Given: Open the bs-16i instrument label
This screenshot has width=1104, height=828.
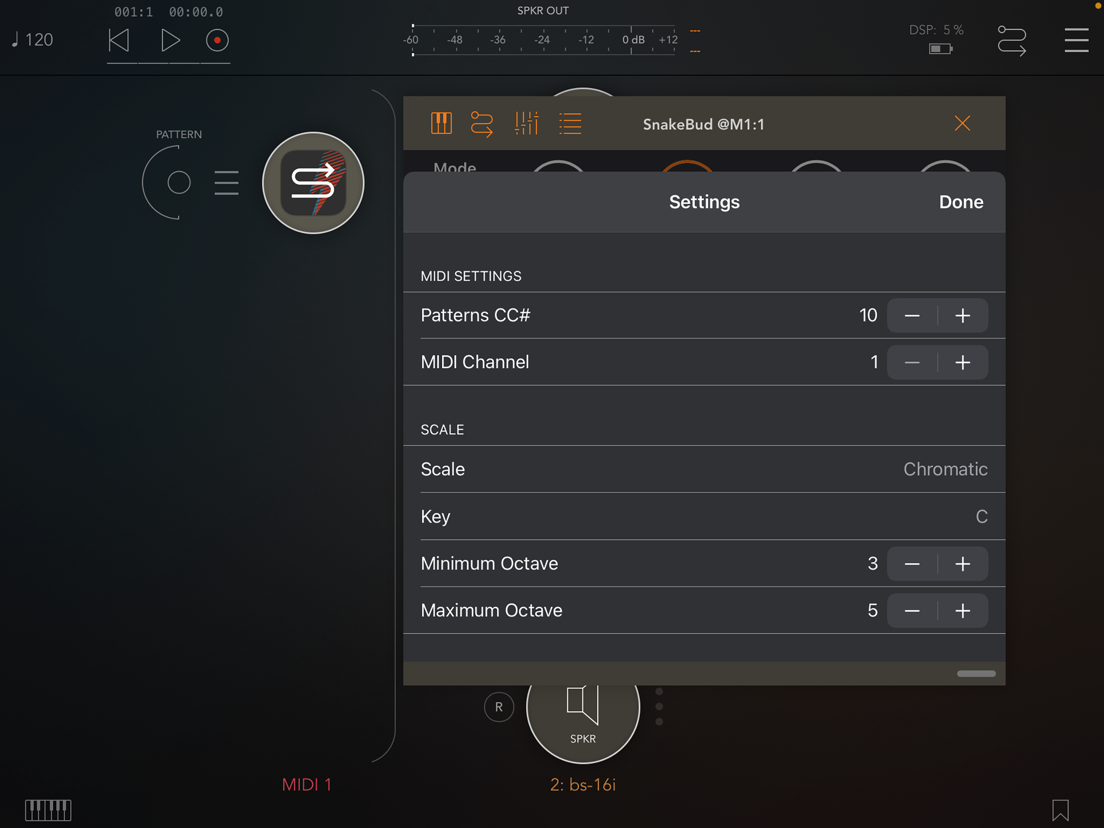Looking at the screenshot, I should [x=583, y=784].
